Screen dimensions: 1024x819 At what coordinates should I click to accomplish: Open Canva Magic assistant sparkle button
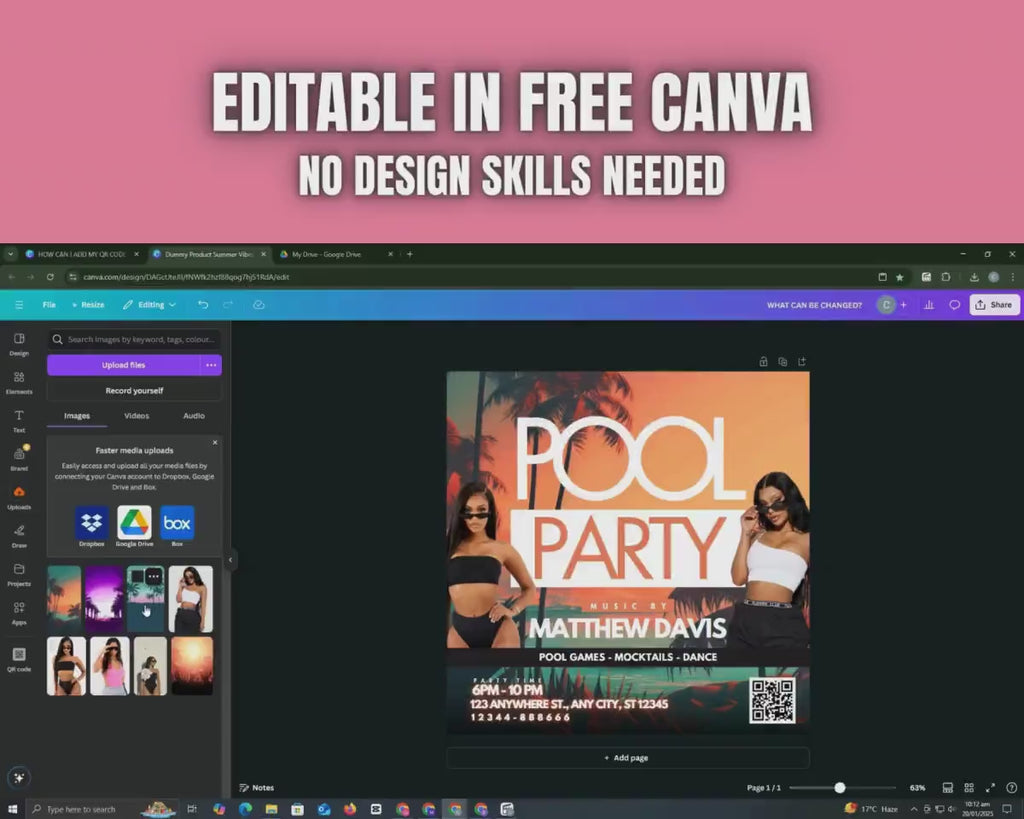tap(19, 777)
